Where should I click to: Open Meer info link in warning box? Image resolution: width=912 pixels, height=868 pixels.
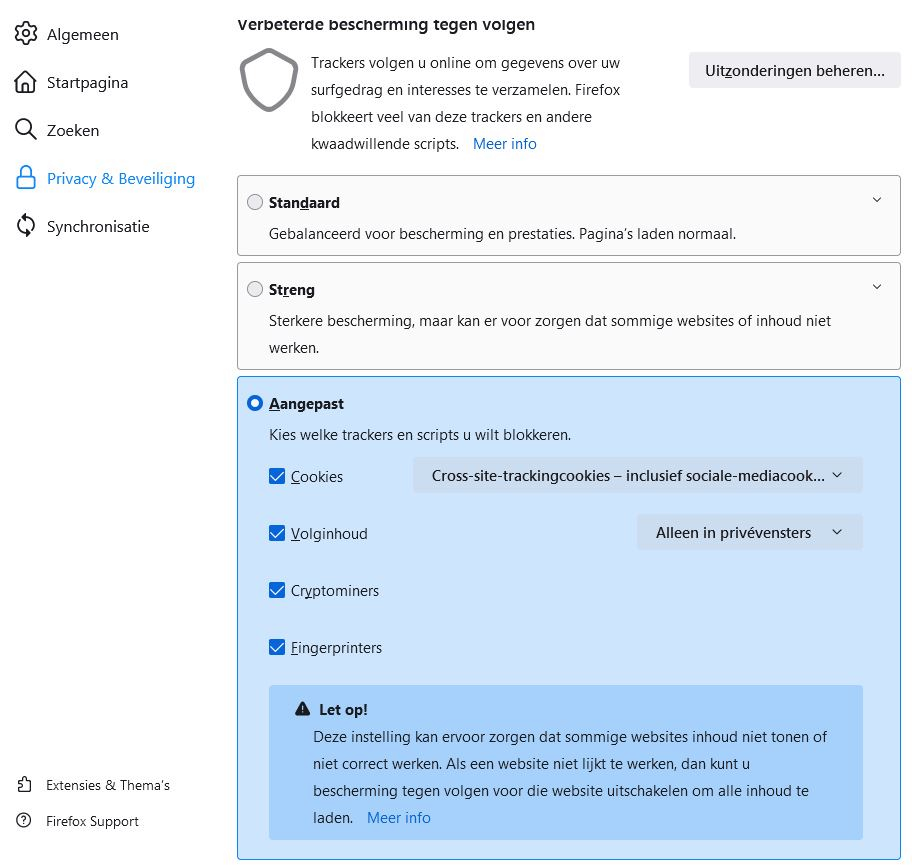tap(398, 817)
